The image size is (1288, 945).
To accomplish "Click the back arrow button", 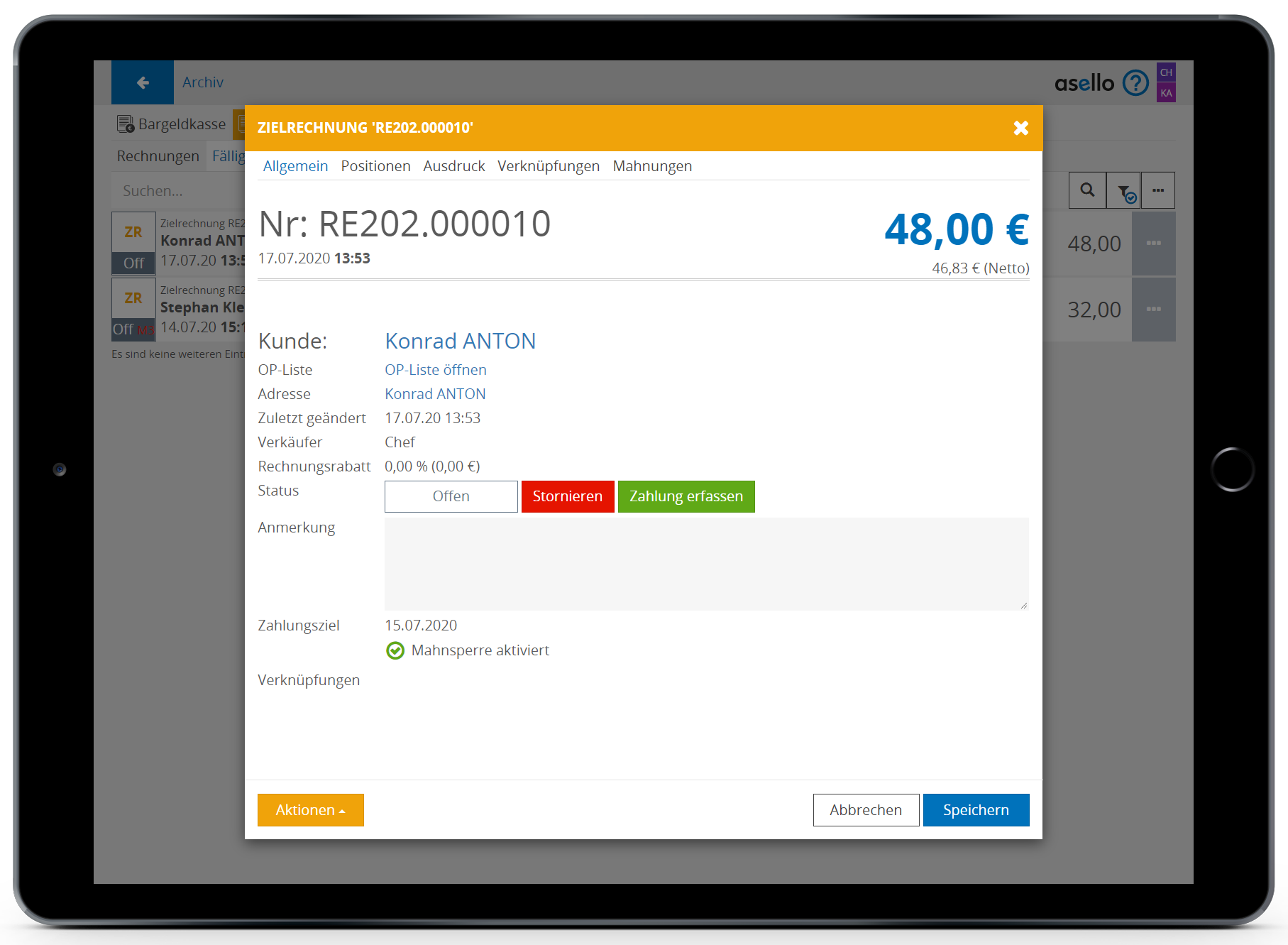I will [x=143, y=82].
